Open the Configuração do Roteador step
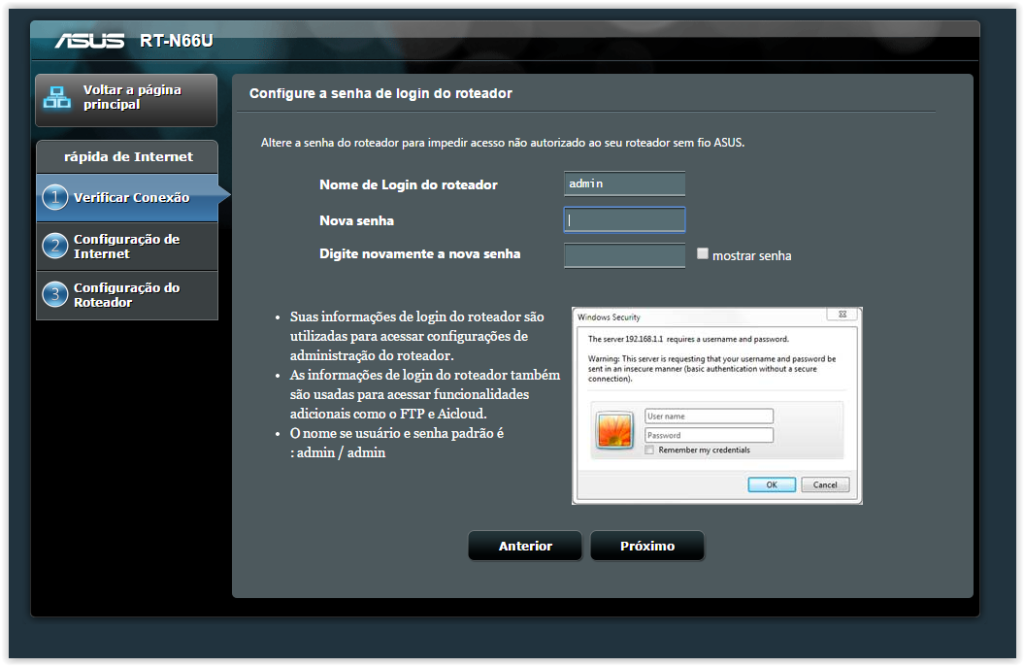 [127, 295]
